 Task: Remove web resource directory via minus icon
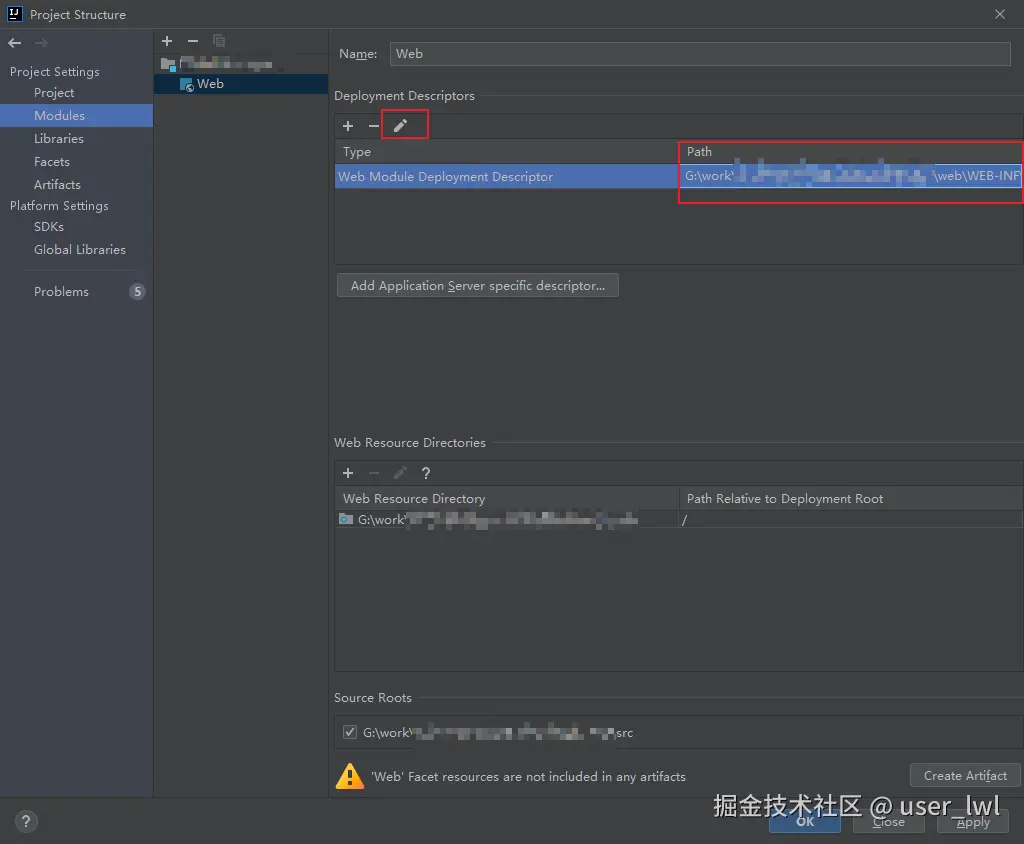(374, 473)
